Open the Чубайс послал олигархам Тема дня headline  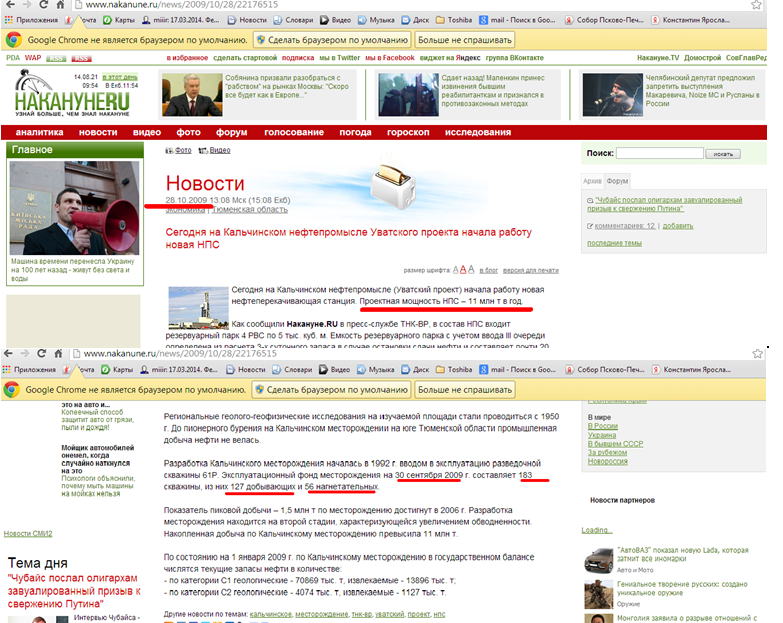pyautogui.click(x=74, y=591)
